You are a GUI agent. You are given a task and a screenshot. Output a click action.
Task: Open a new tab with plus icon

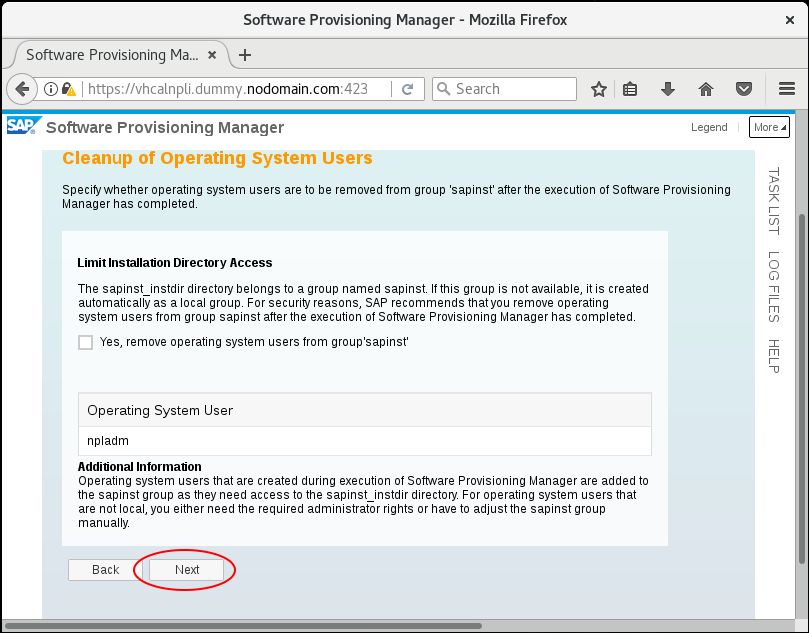[245, 55]
